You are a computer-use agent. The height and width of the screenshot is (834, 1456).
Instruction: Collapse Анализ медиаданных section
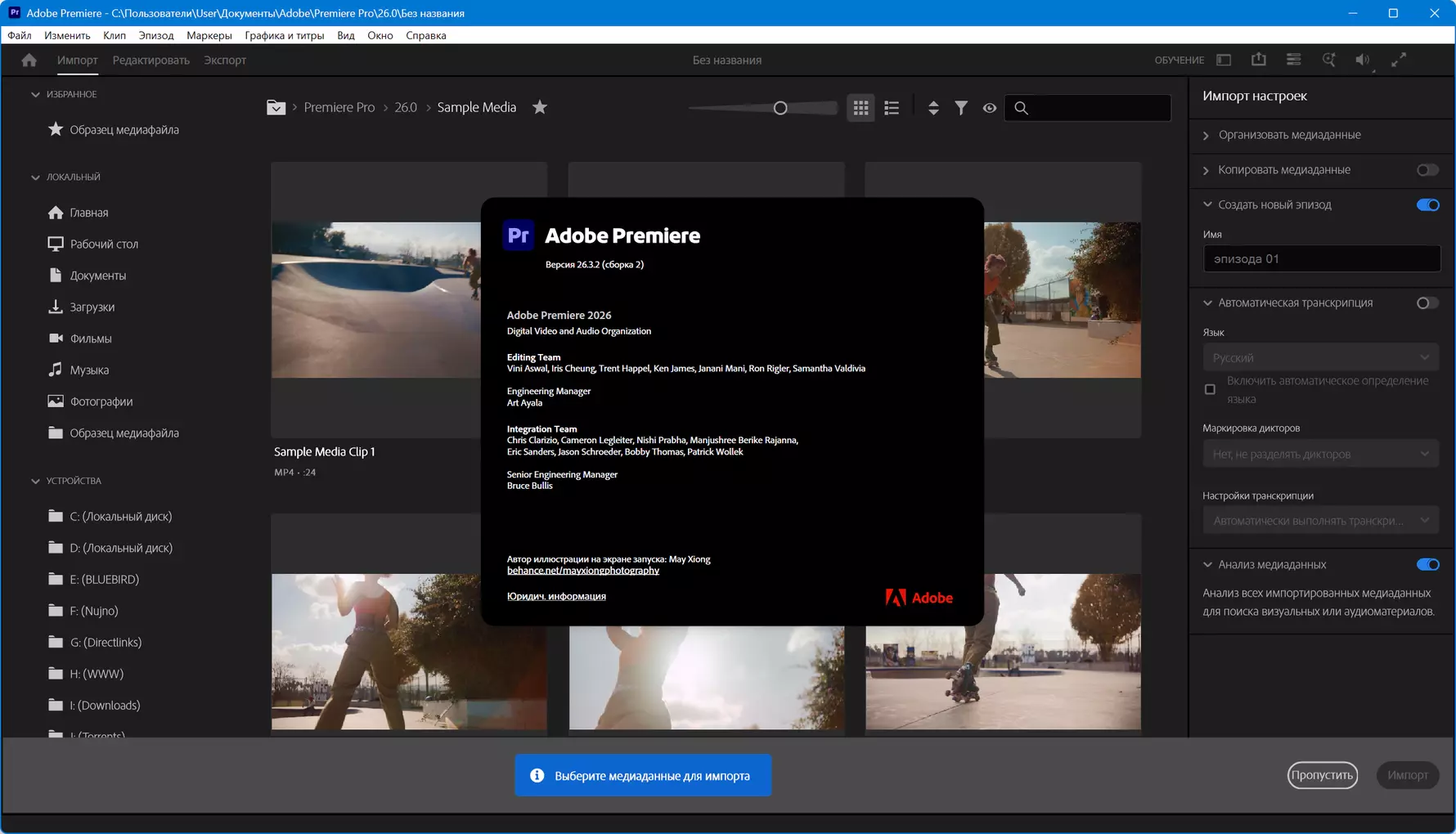point(1207,565)
